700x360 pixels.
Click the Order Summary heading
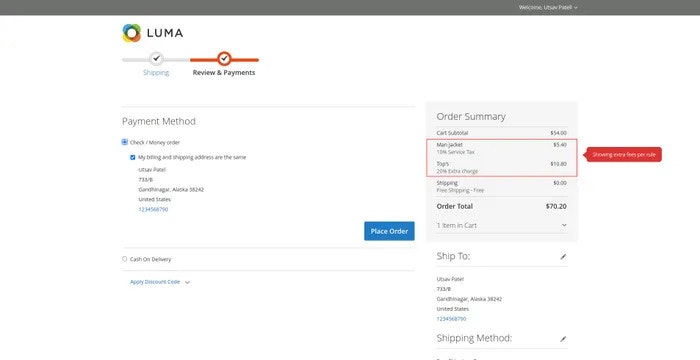(471, 117)
